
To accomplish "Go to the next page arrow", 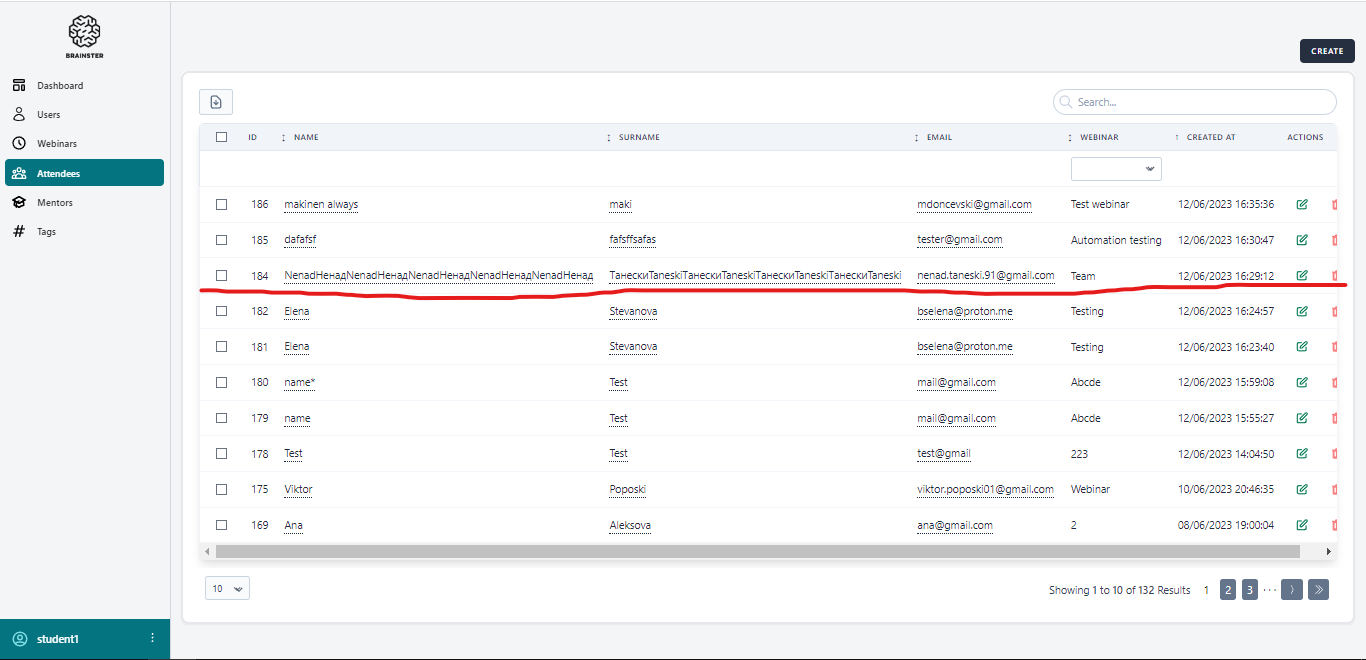I will pos(1291,590).
